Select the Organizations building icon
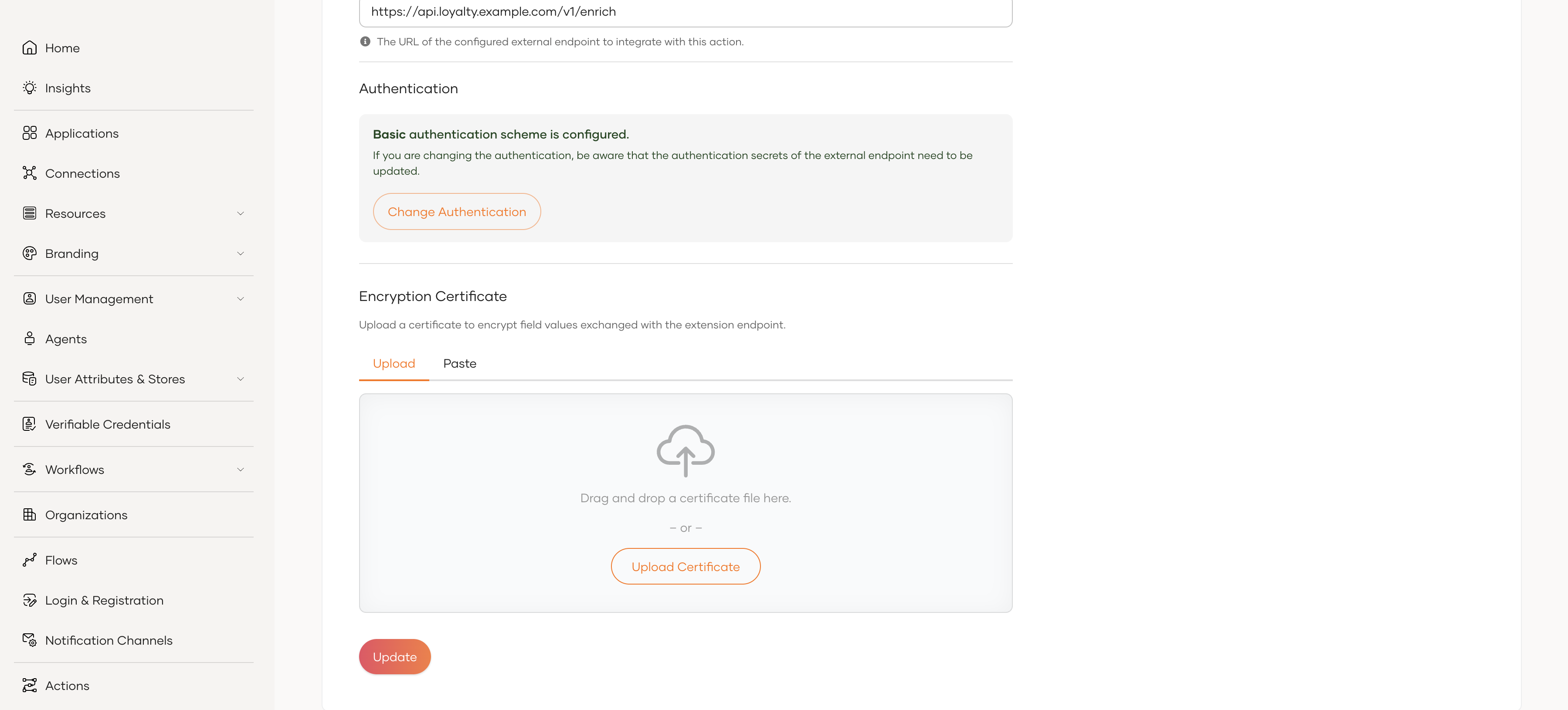Viewport: 1568px width, 710px height. click(29, 515)
